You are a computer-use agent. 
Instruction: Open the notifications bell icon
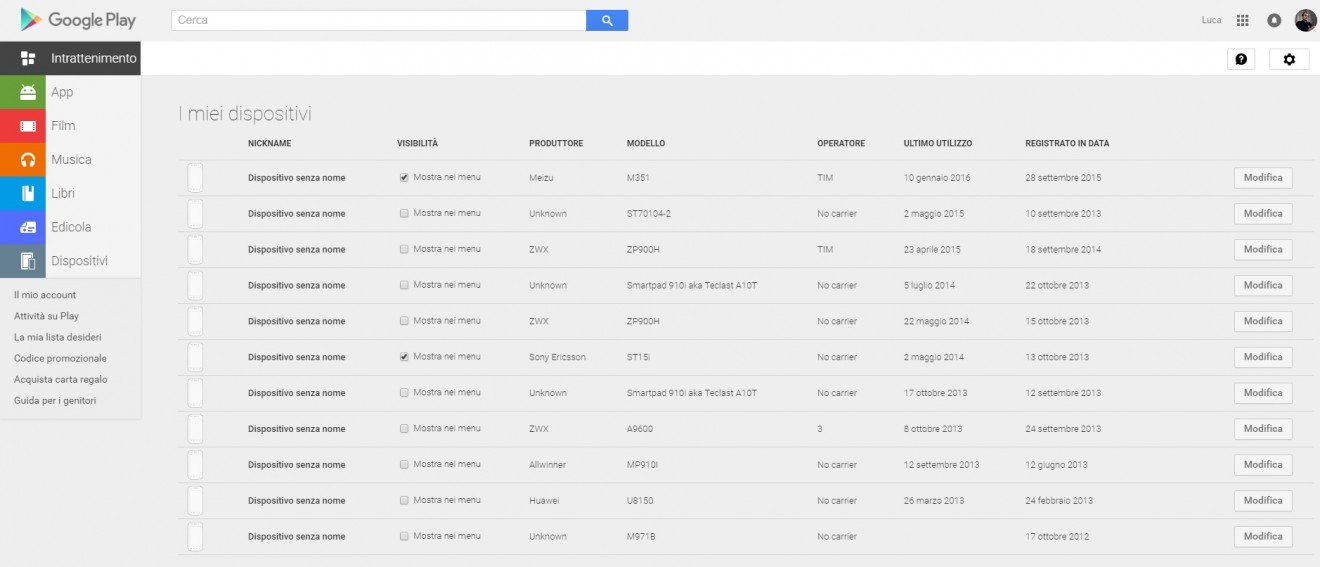coord(1273,20)
